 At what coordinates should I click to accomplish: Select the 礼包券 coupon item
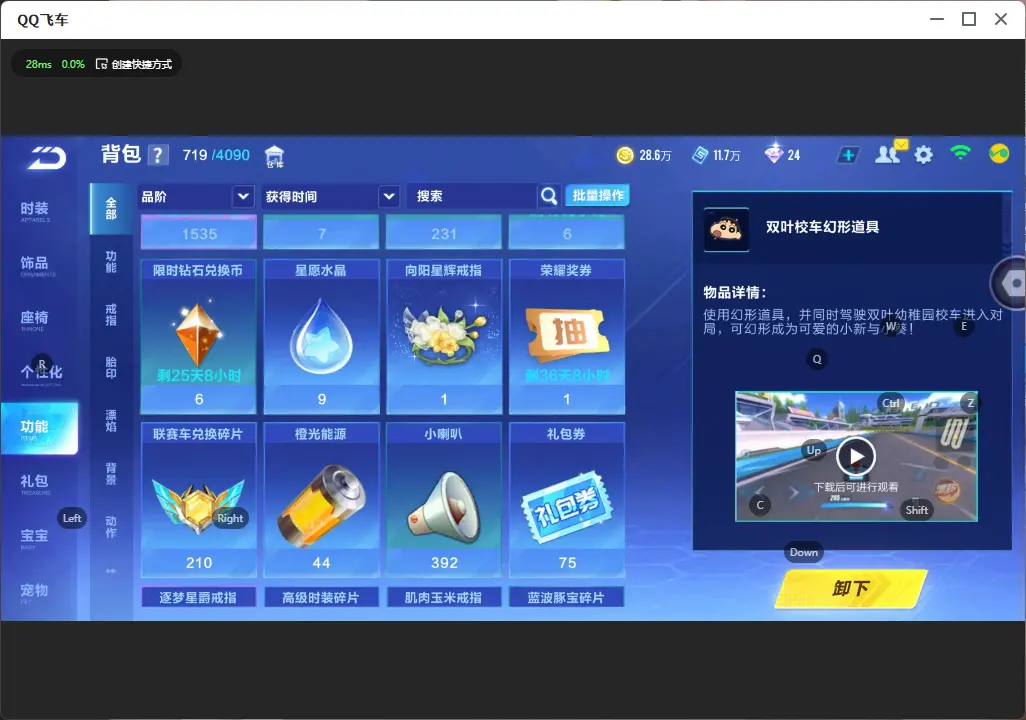(567, 500)
